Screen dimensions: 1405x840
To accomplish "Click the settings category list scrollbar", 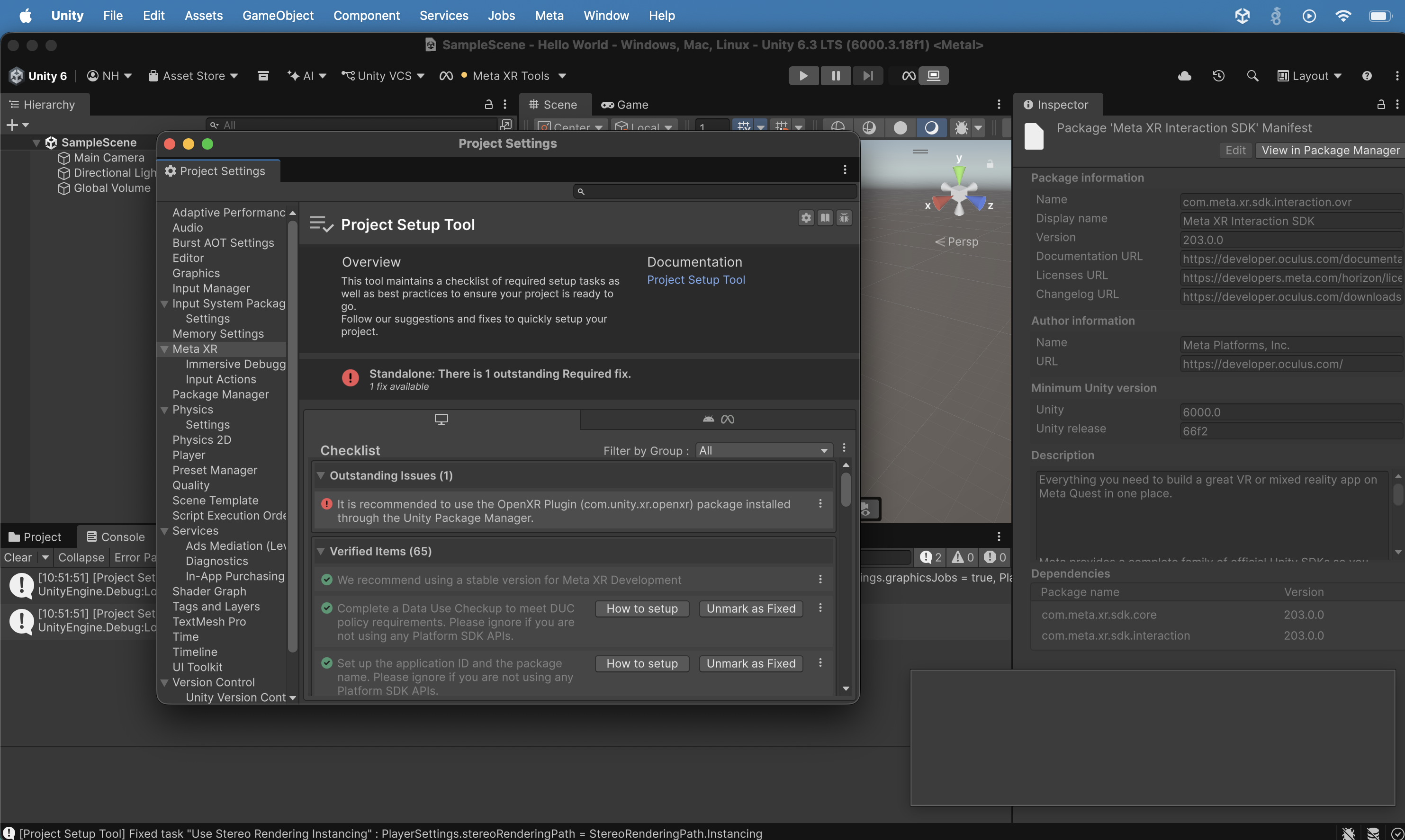I will 292,437.
